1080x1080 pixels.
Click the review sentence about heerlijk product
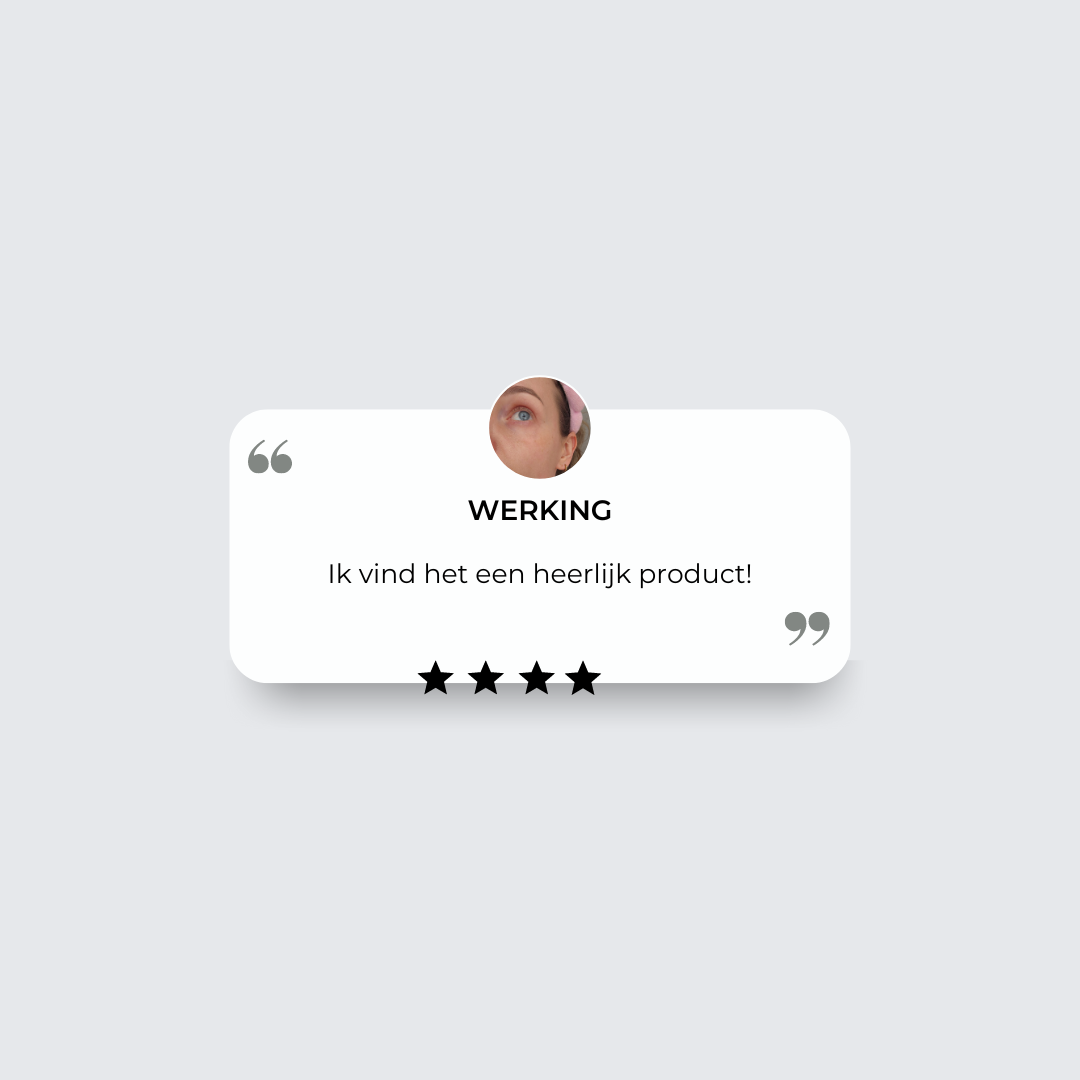point(540,574)
